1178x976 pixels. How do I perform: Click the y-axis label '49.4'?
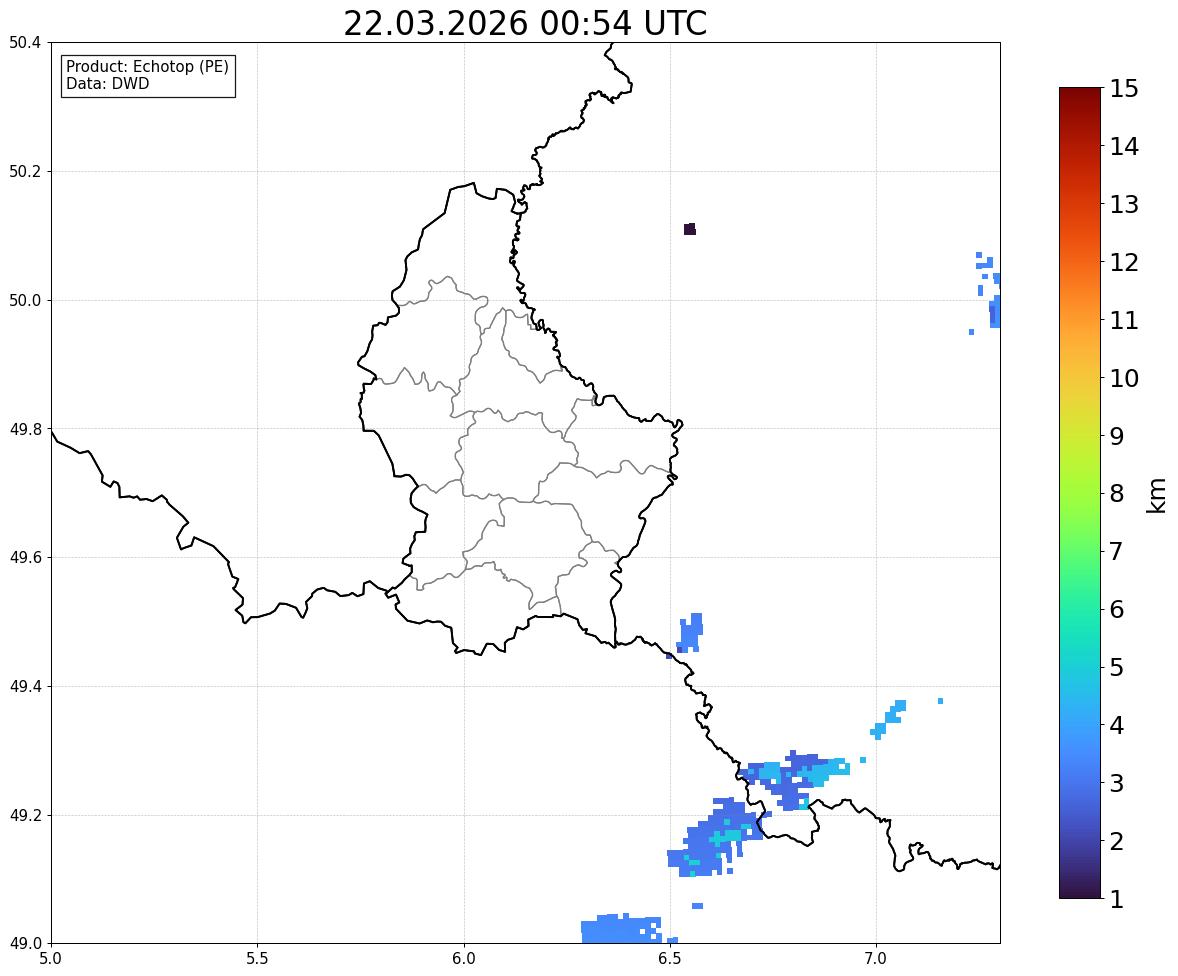click(25, 686)
